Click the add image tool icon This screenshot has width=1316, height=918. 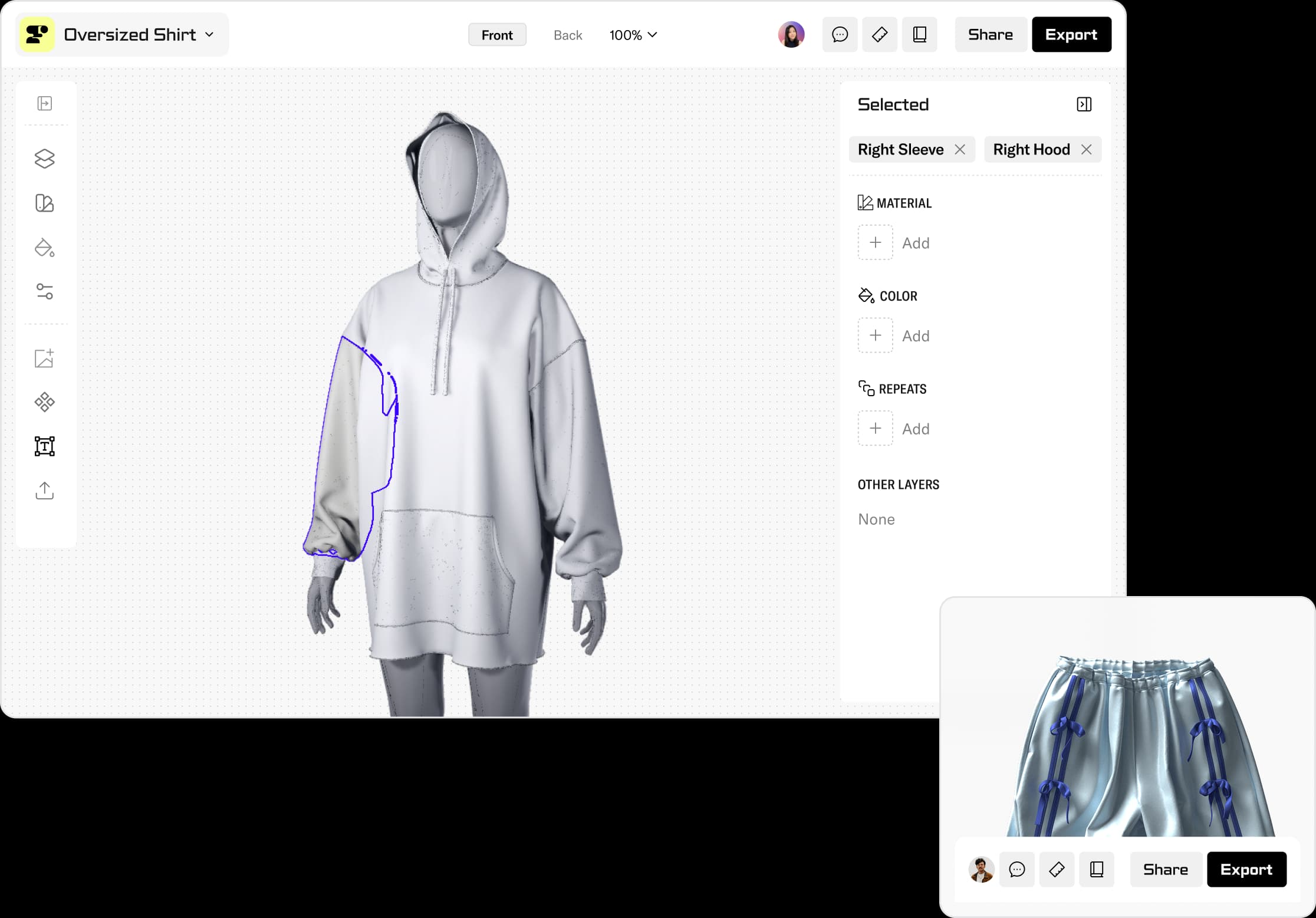[45, 358]
